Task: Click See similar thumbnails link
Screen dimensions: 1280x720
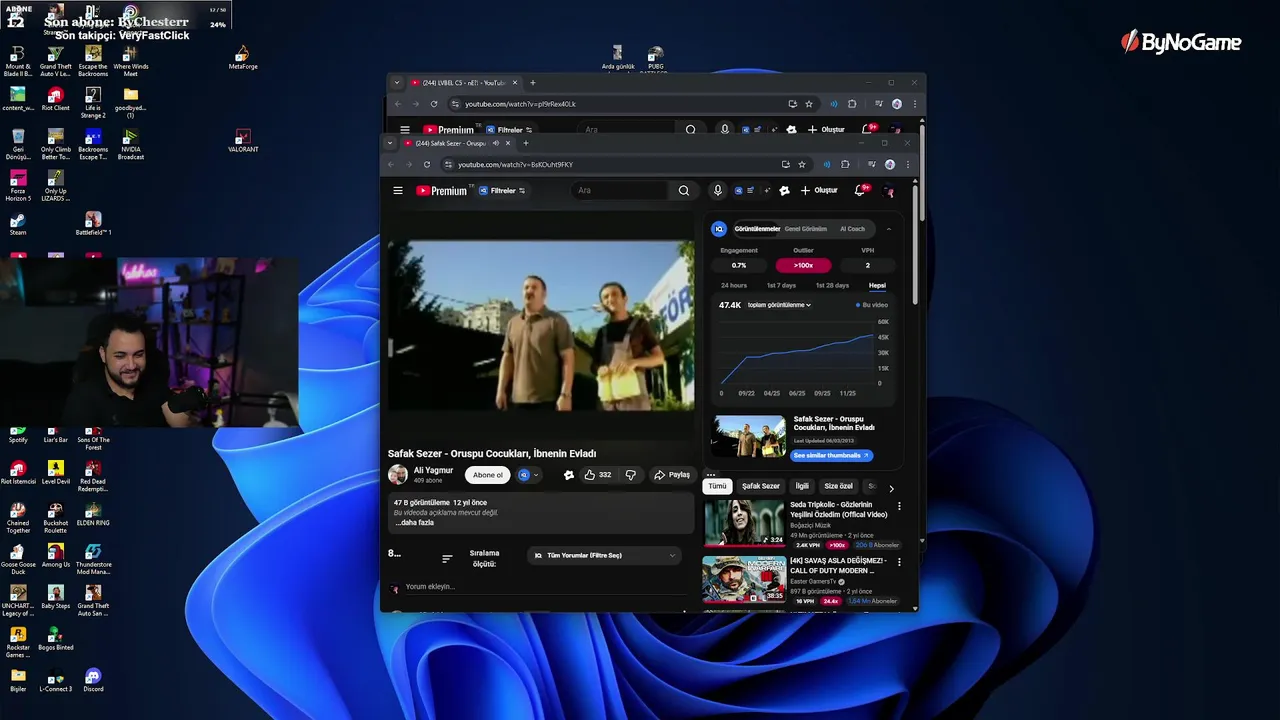Action: point(832,455)
